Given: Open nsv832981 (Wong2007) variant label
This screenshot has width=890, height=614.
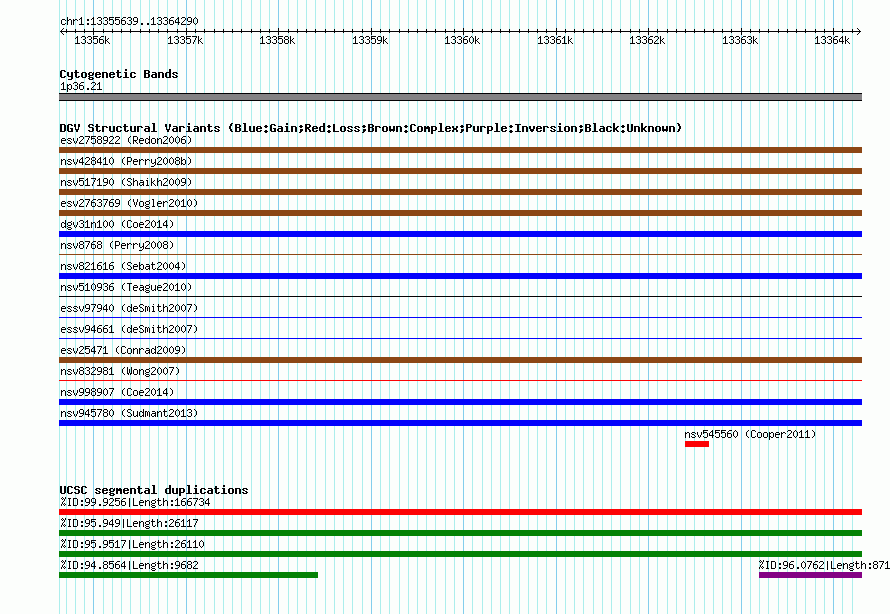Looking at the screenshot, I should [120, 371].
